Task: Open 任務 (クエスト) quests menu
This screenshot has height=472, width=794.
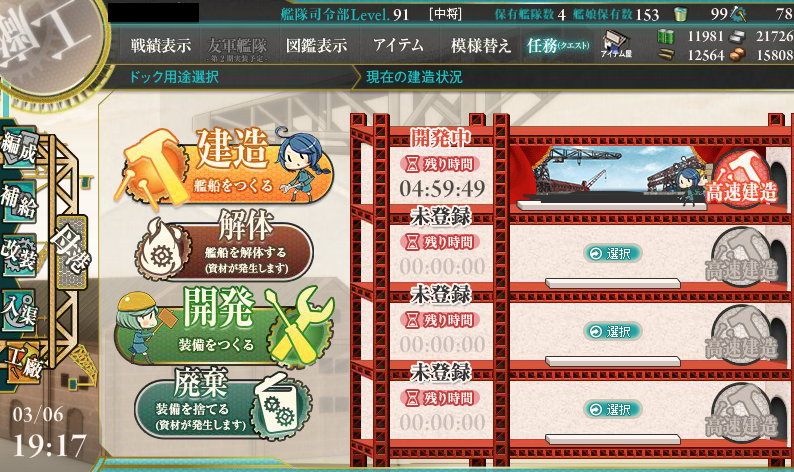Action: tap(558, 46)
